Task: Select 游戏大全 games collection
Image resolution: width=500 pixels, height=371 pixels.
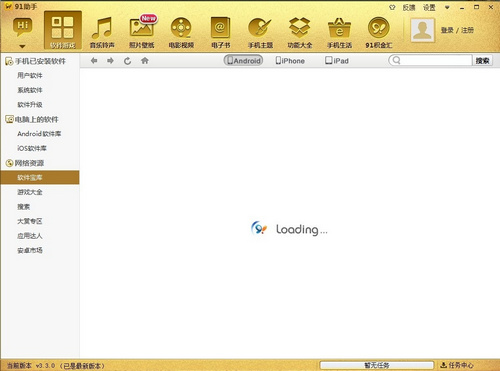Action: coord(30,192)
